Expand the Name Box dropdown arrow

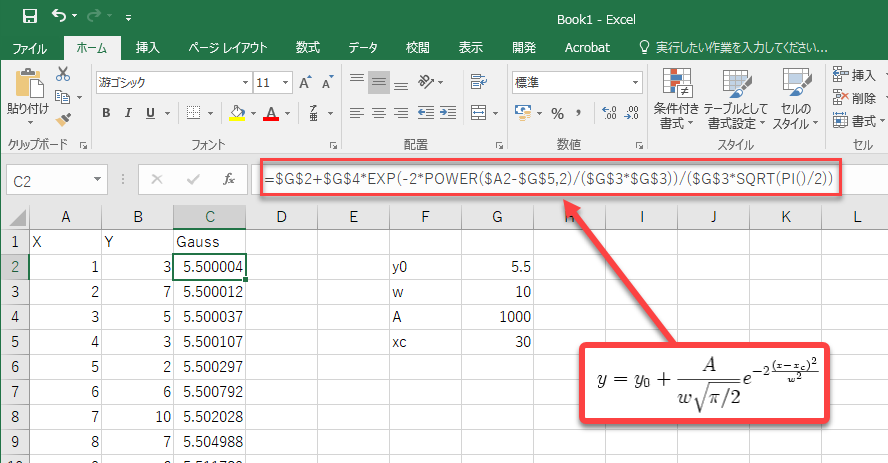pyautogui.click(x=98, y=179)
